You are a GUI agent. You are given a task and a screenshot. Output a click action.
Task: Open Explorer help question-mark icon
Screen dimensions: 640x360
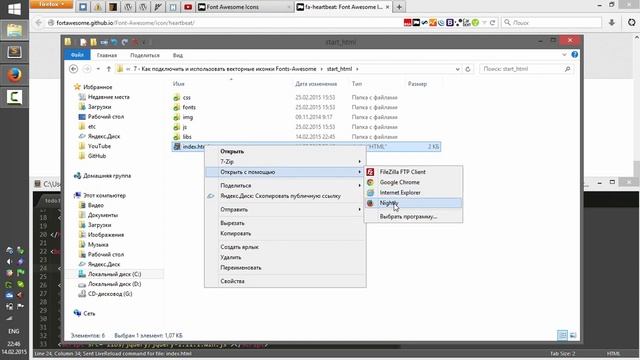(x=575, y=55)
